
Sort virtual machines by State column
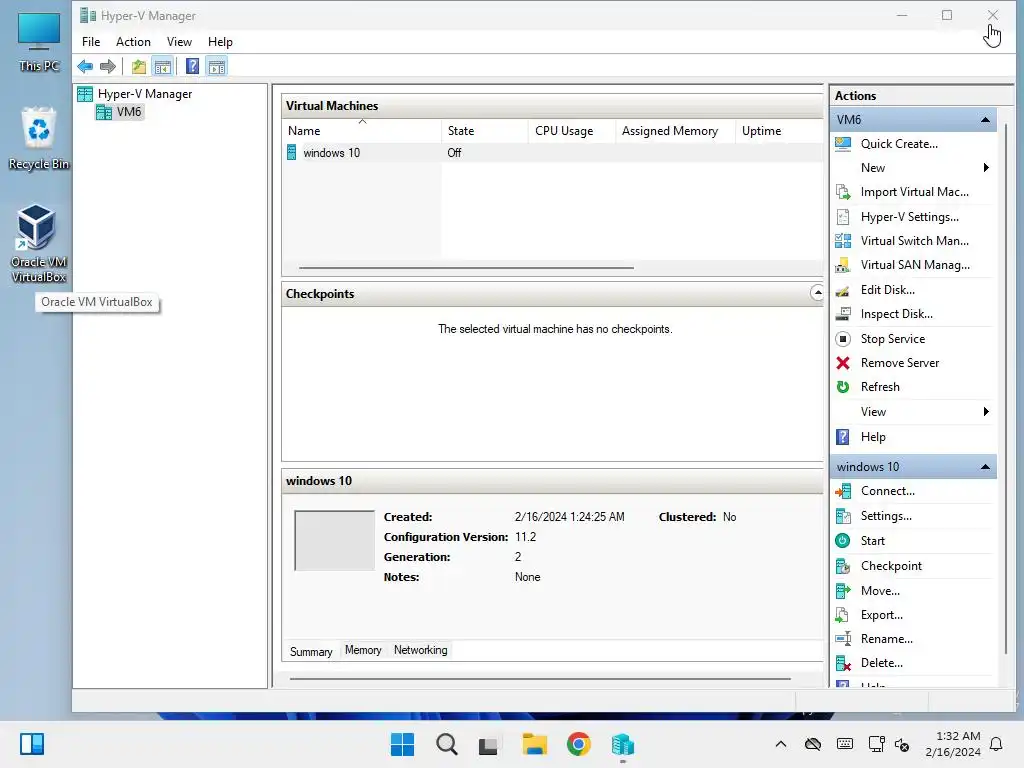click(485, 131)
